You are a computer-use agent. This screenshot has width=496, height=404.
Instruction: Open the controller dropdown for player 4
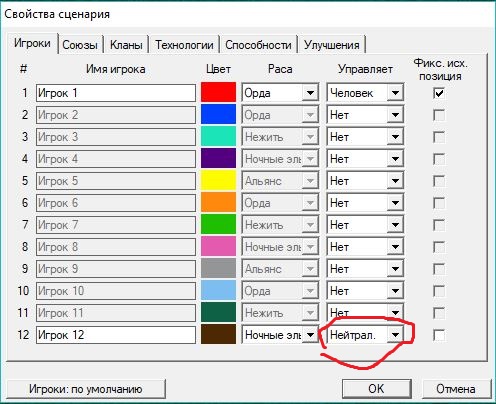(365, 159)
